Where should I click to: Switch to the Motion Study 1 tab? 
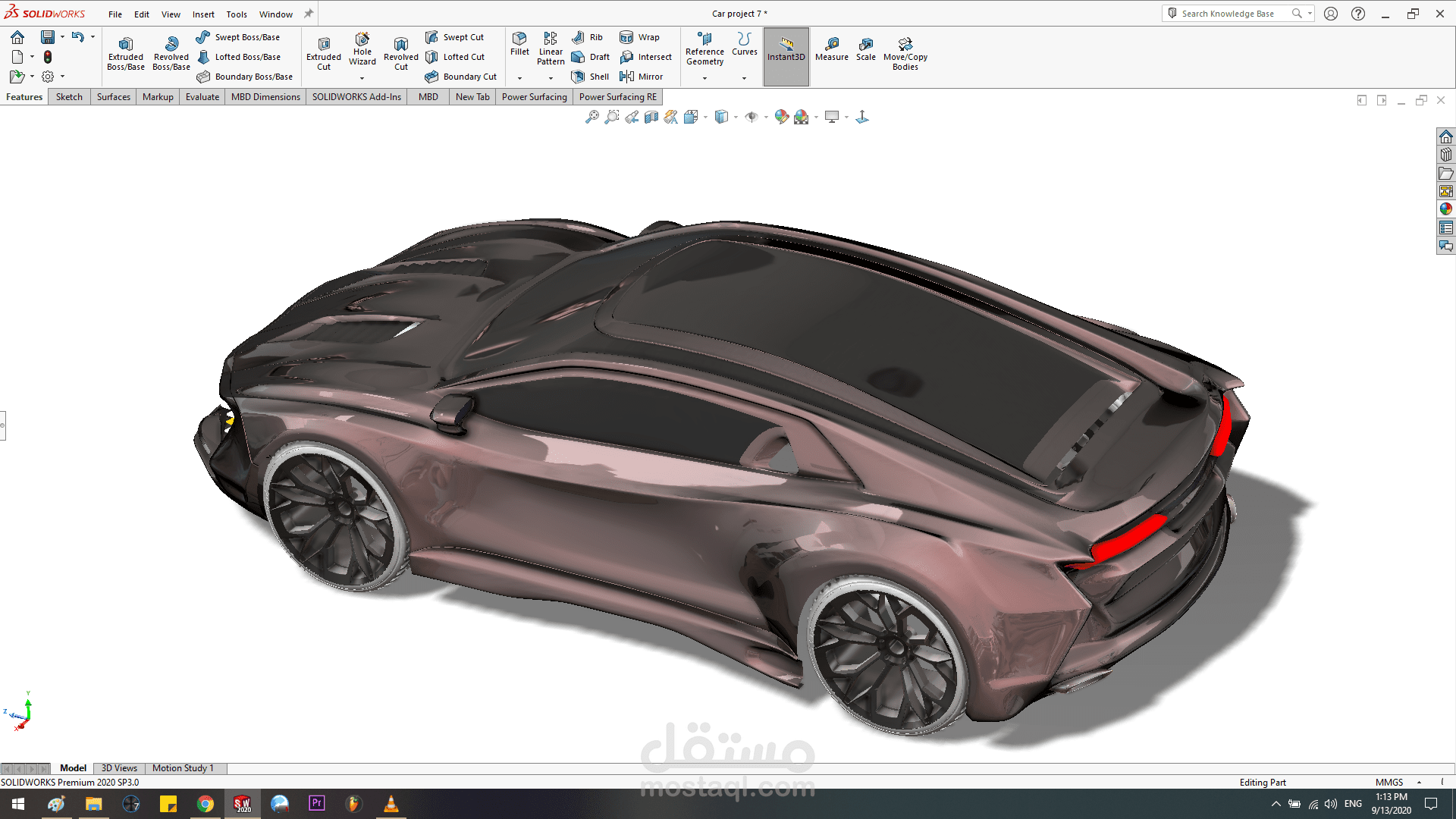pos(183,768)
